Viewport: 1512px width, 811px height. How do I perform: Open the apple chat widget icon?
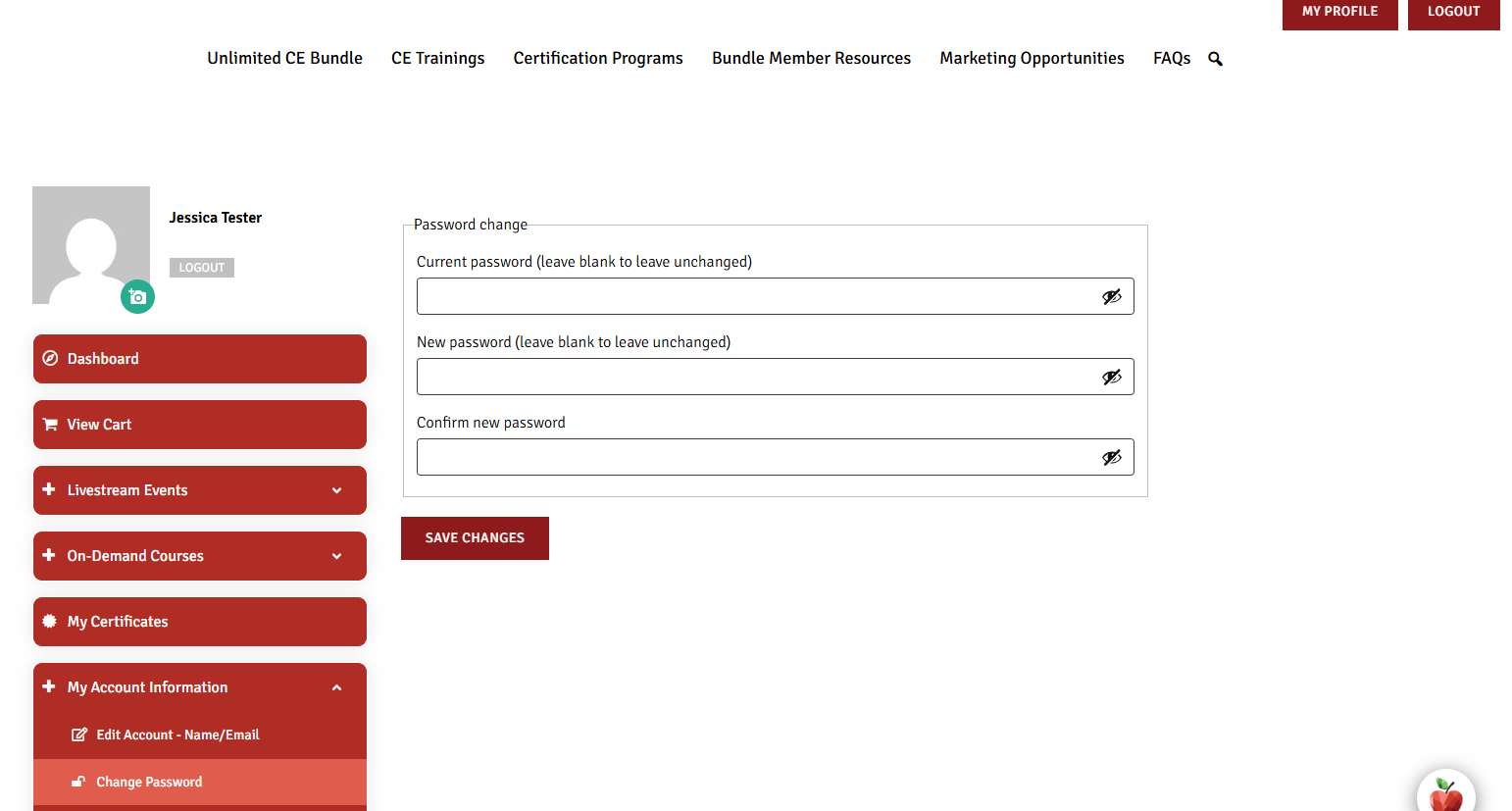[1445, 793]
